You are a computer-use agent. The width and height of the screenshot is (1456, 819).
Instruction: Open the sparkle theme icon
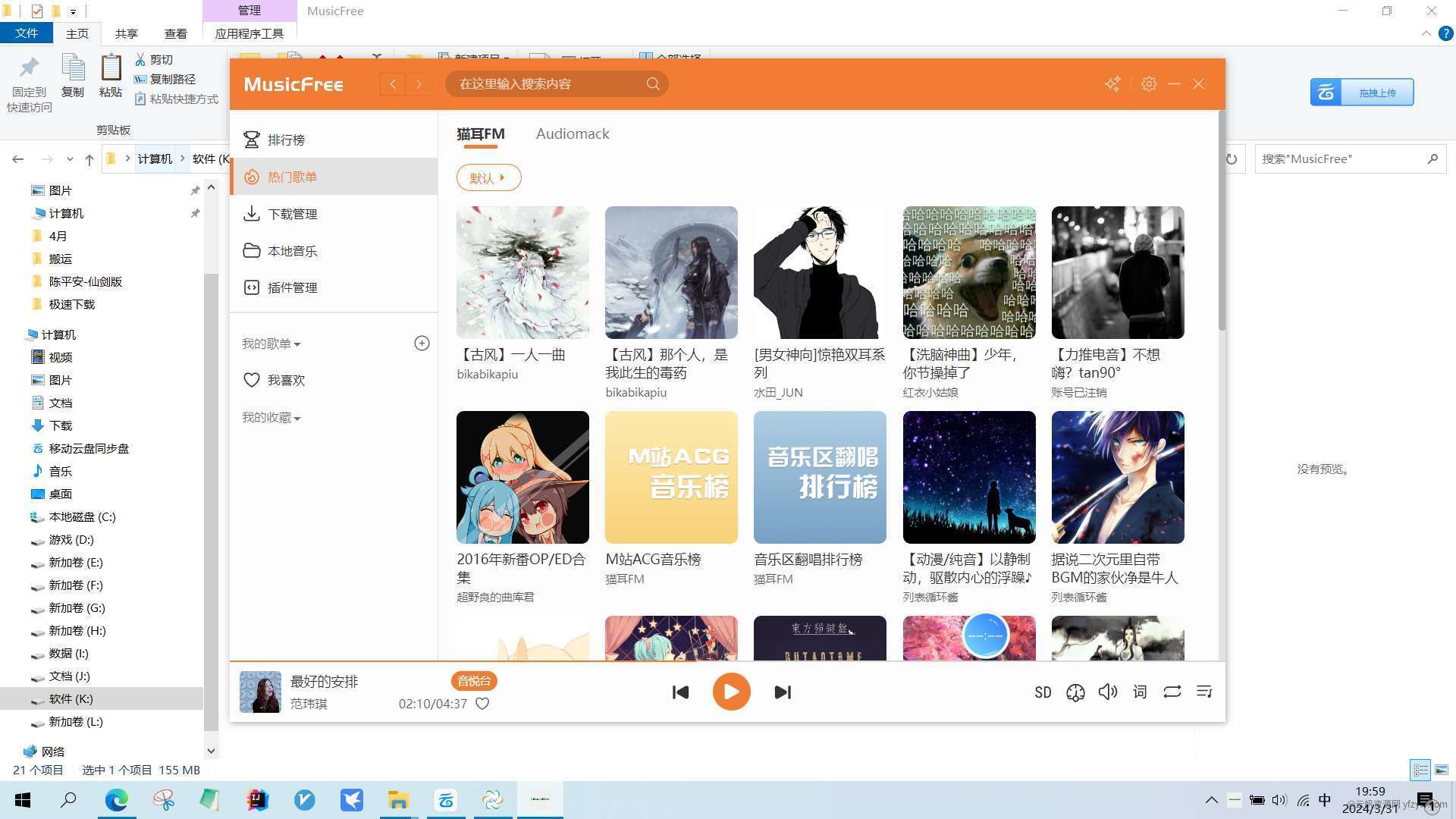pos(1112,84)
